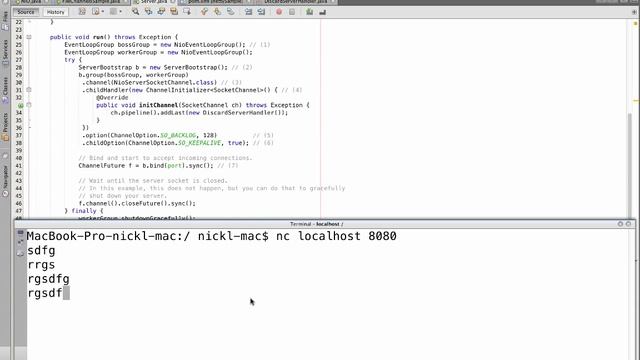Shift line left icon
The height and width of the screenshot is (360, 640).
[248, 12]
